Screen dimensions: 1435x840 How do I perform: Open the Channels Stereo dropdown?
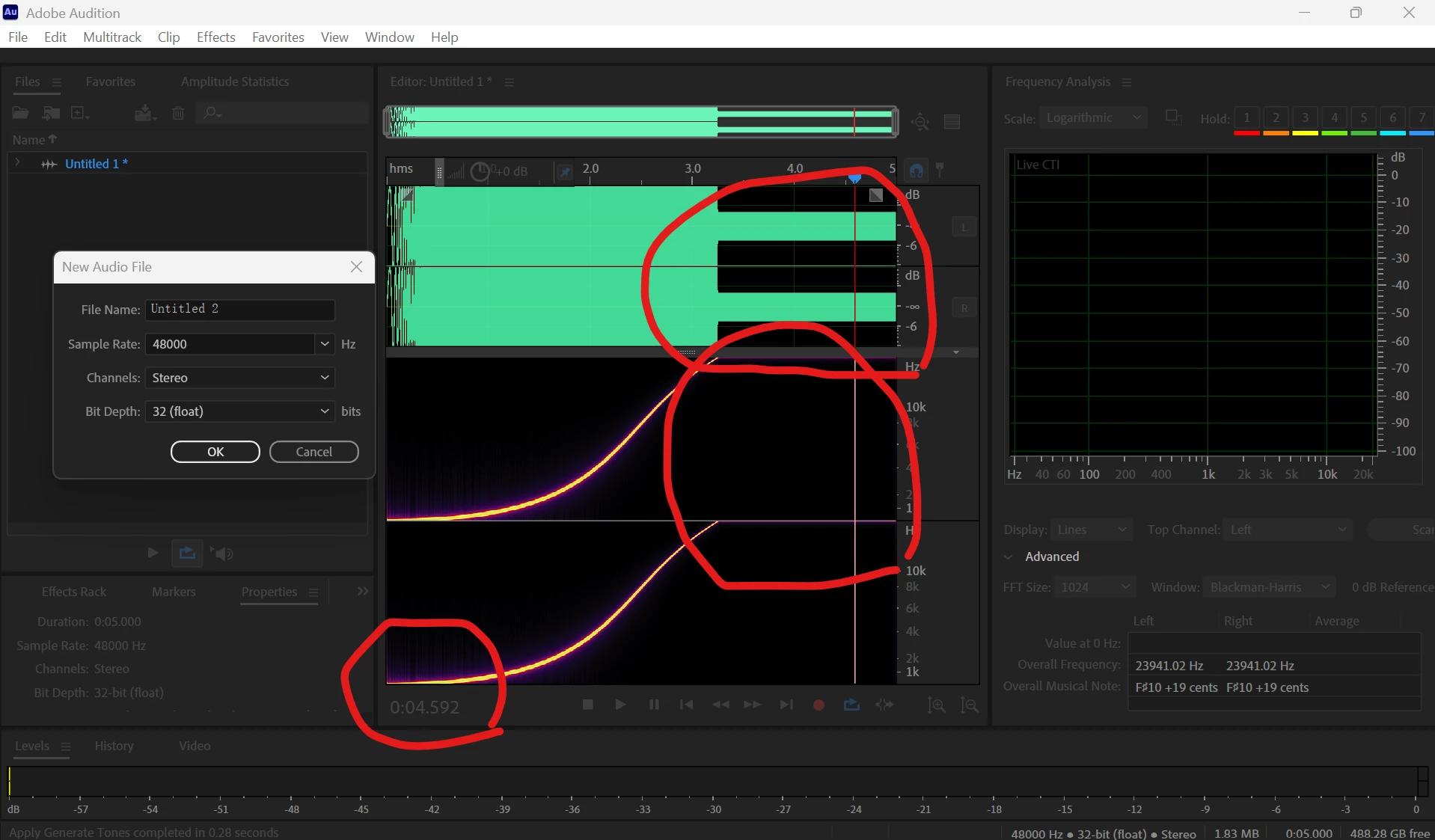pyautogui.click(x=240, y=378)
